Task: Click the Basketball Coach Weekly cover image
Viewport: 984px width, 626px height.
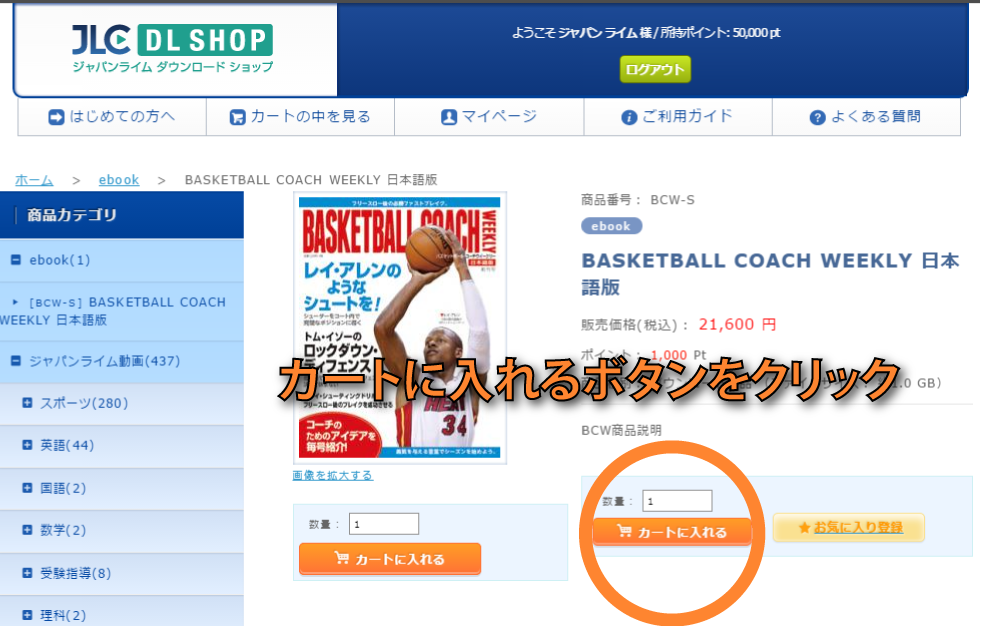Action: (x=400, y=328)
